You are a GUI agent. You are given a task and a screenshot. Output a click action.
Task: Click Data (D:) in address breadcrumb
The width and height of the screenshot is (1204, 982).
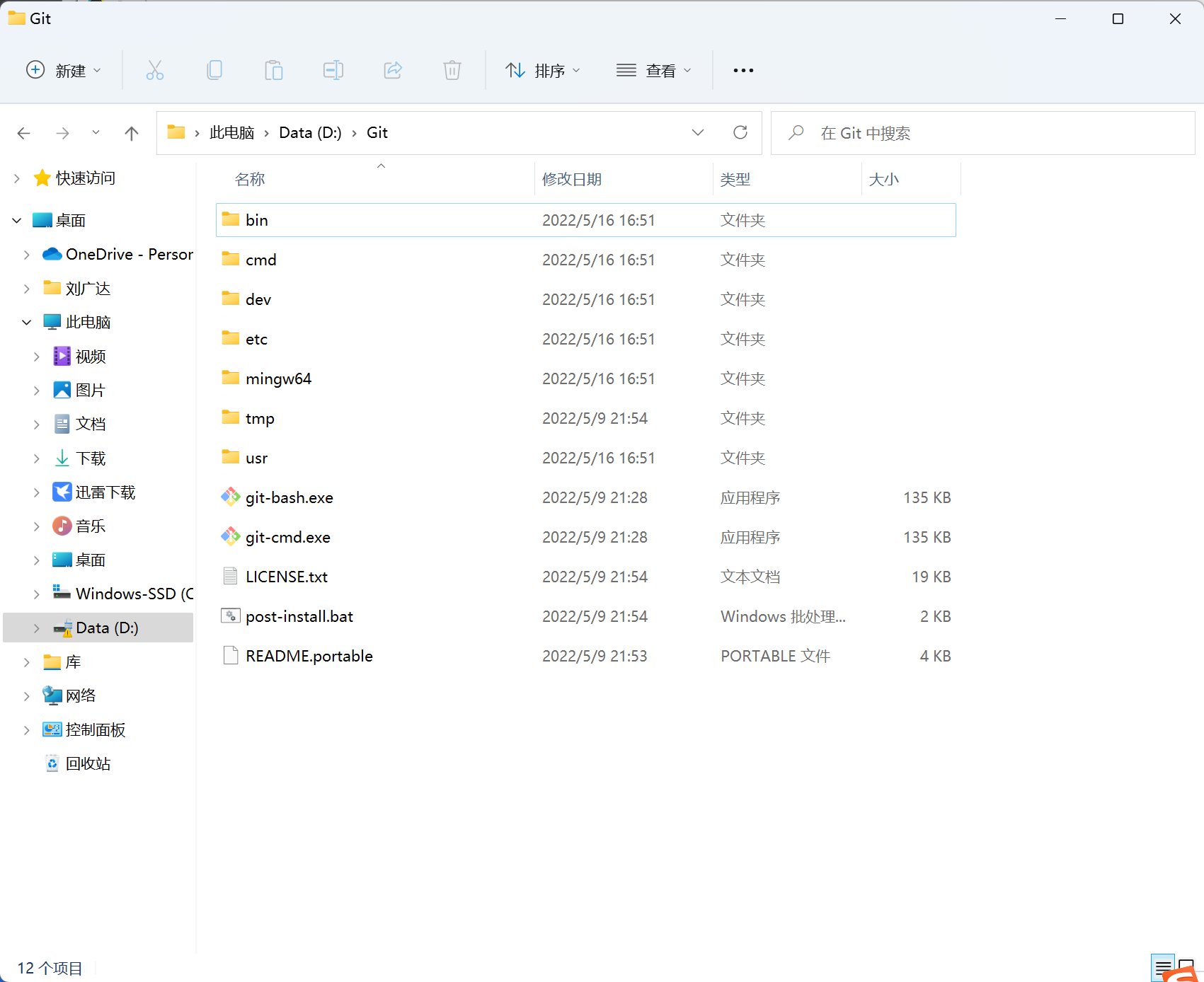[x=310, y=132]
